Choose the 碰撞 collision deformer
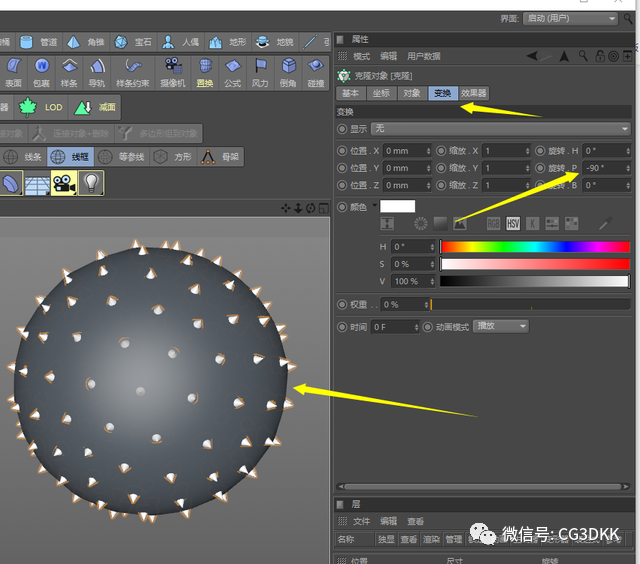Viewport: 640px width, 564px height. (x=316, y=73)
